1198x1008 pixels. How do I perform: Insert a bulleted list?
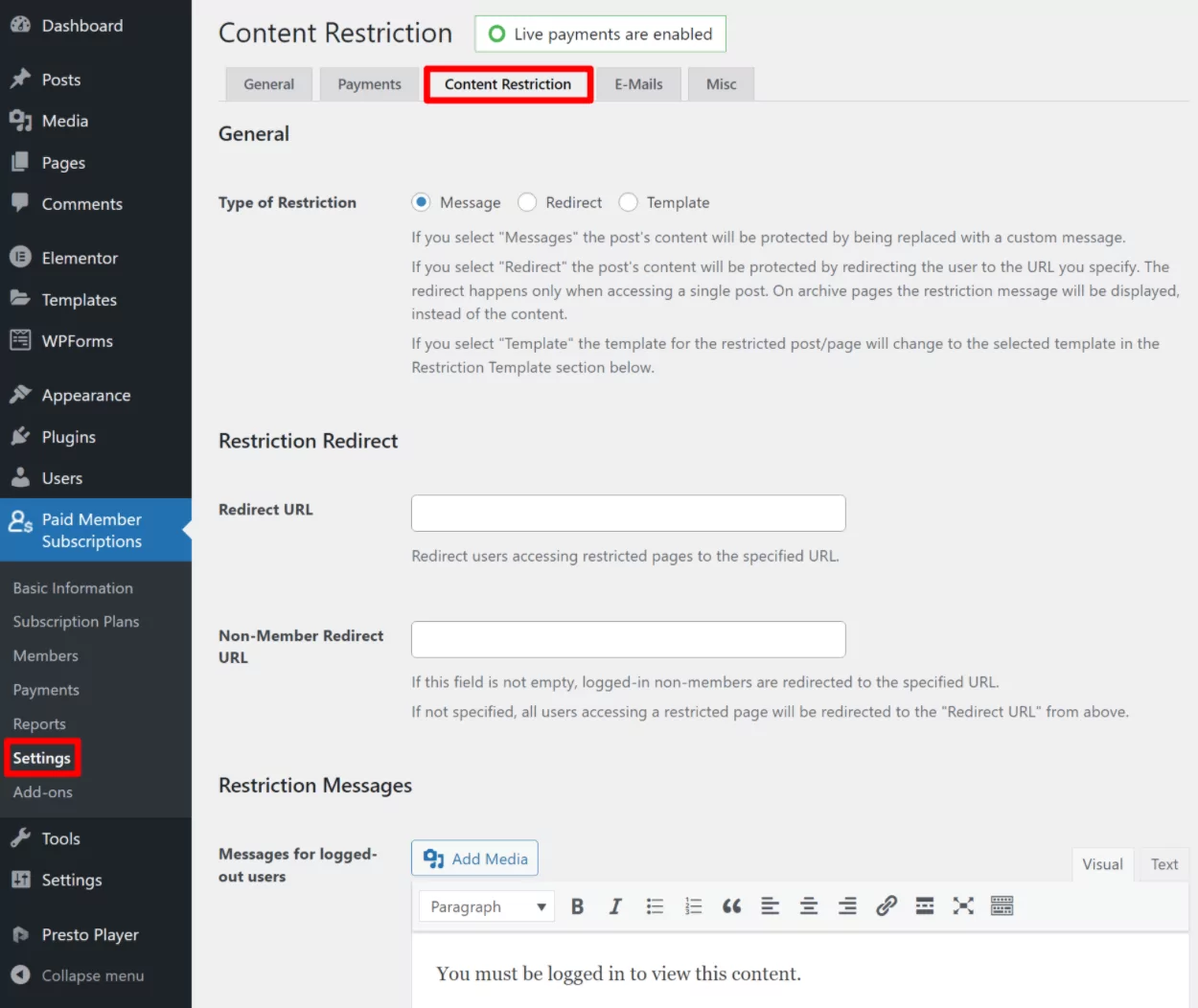655,906
